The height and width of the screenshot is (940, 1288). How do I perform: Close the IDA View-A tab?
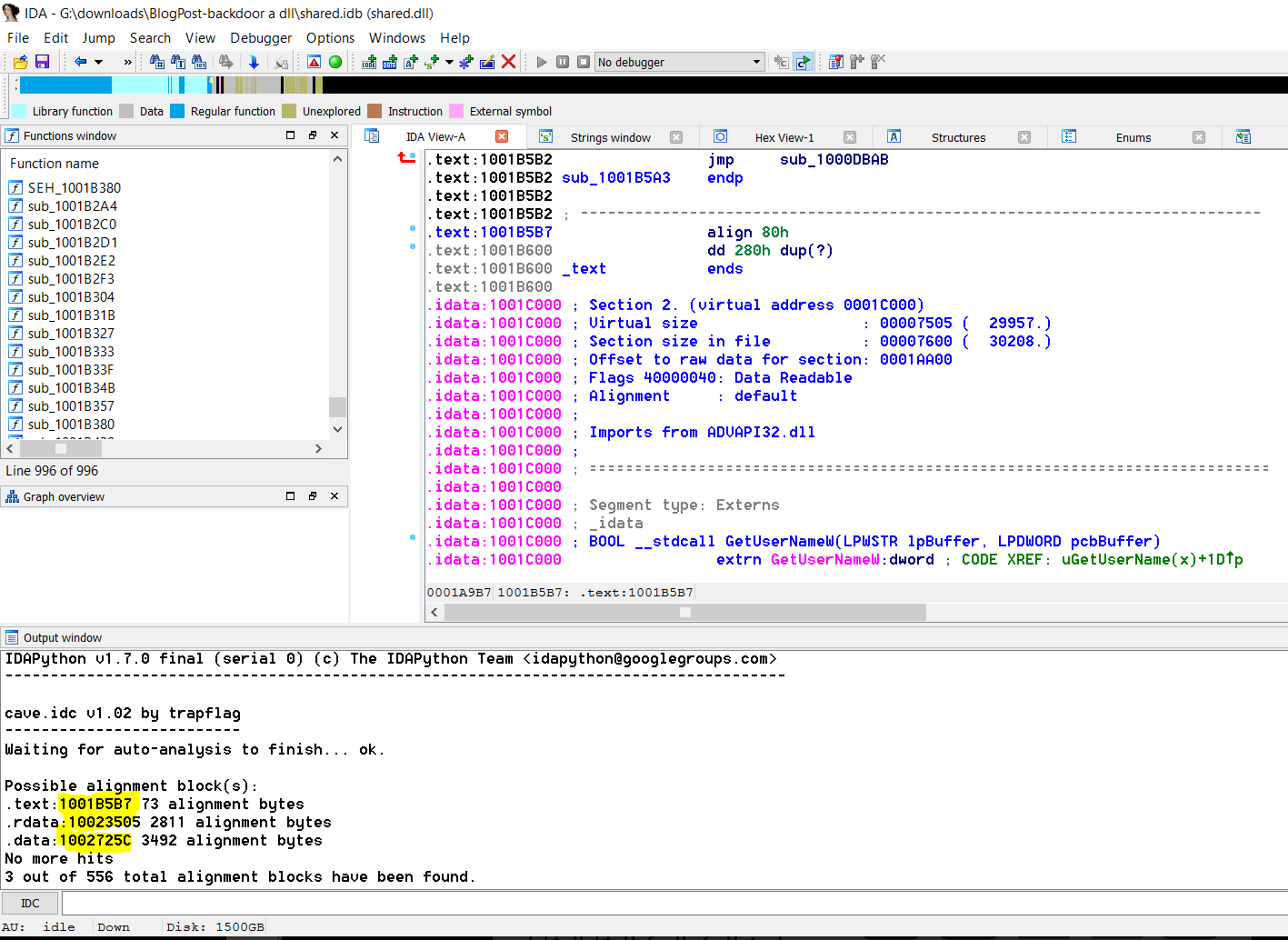click(x=502, y=136)
